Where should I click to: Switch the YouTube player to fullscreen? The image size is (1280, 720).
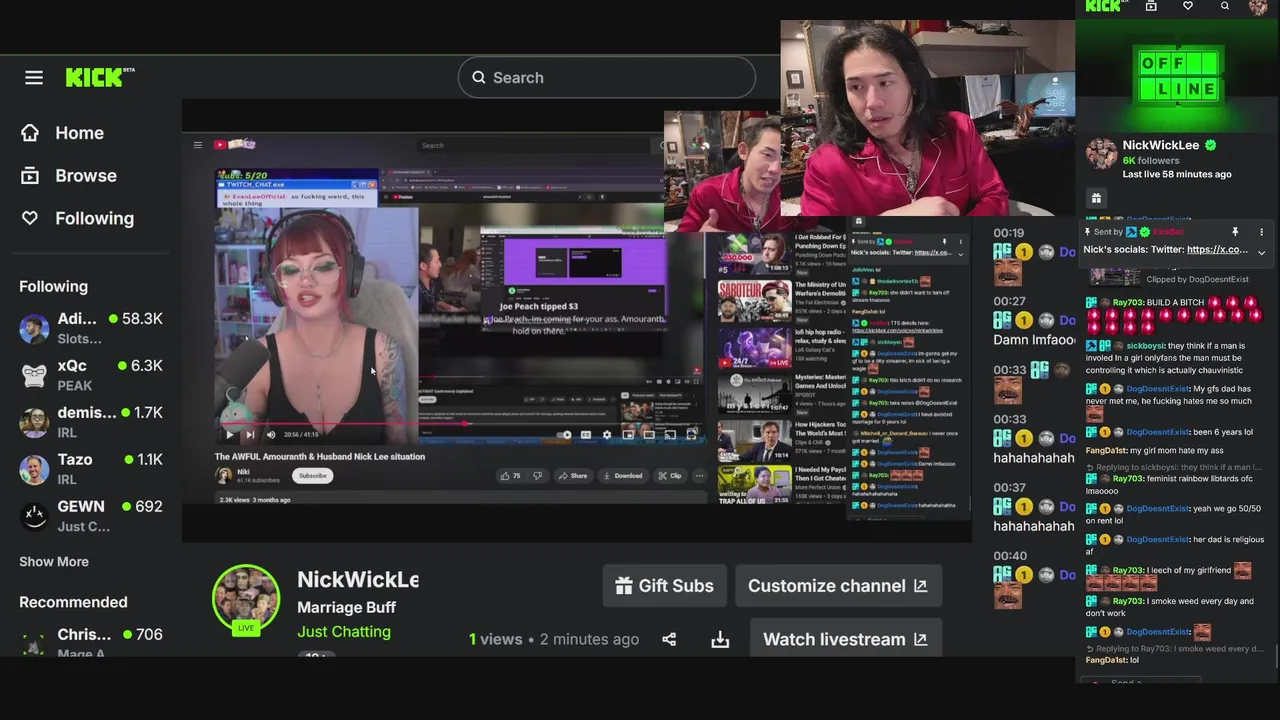pyautogui.click(x=691, y=434)
